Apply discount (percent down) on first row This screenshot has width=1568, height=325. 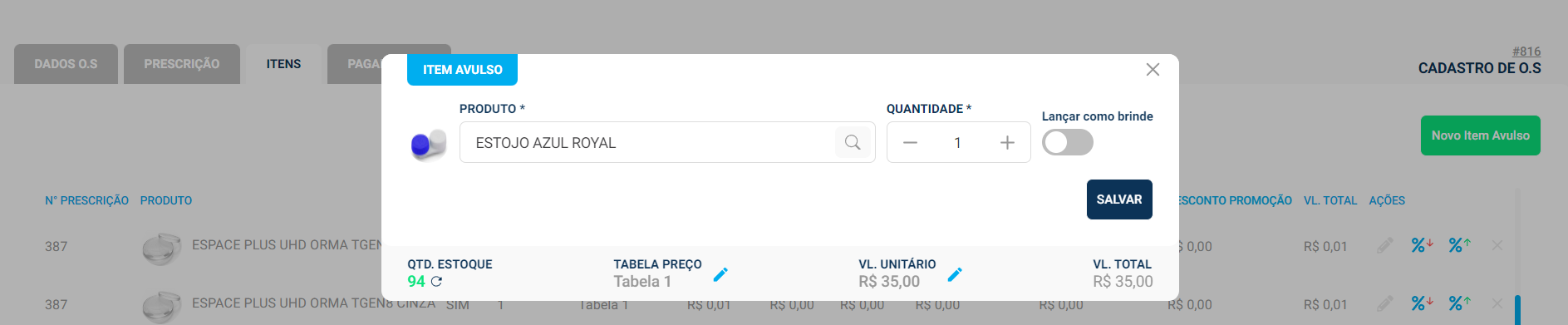click(1422, 245)
